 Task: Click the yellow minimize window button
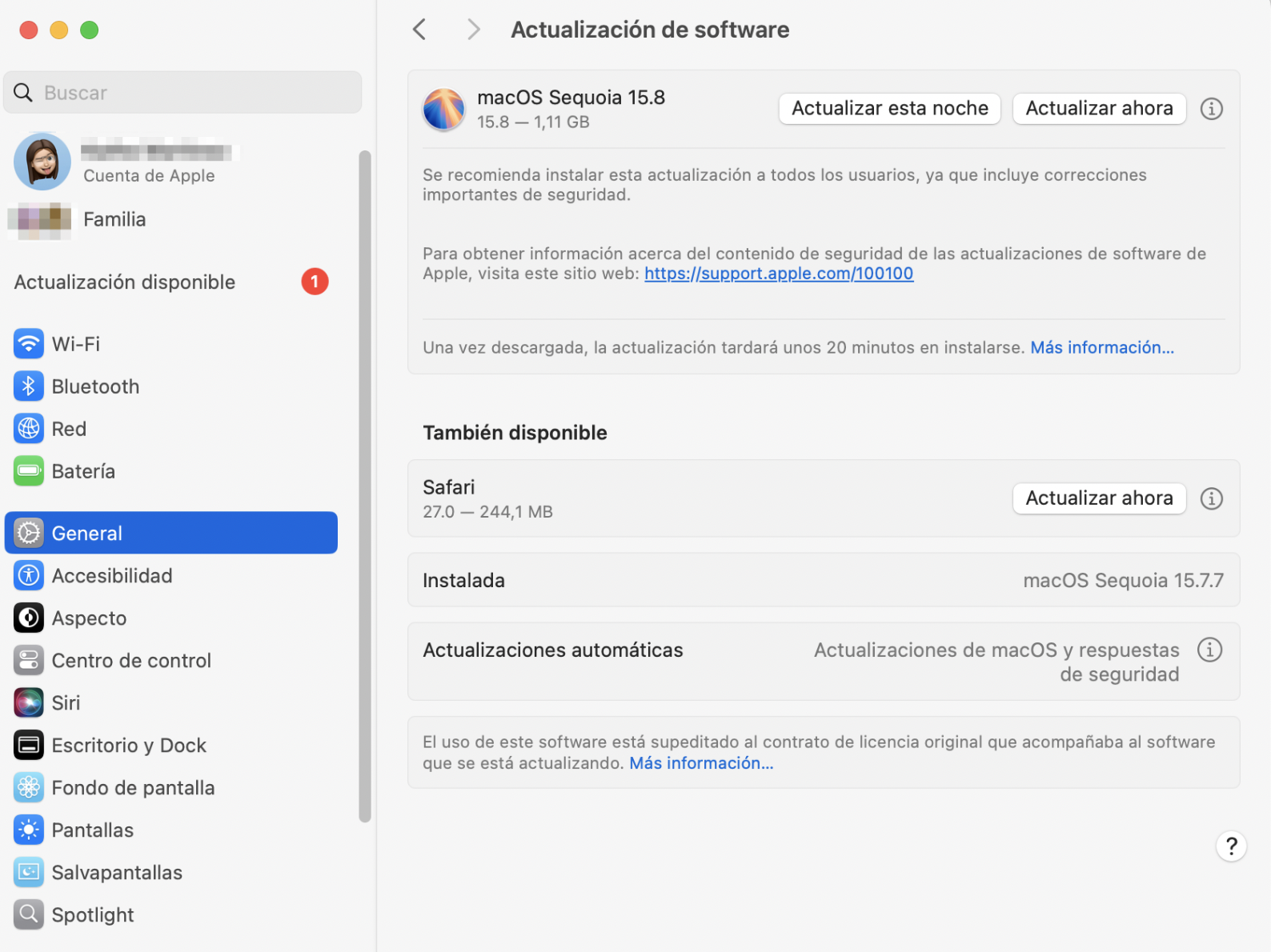(x=59, y=30)
